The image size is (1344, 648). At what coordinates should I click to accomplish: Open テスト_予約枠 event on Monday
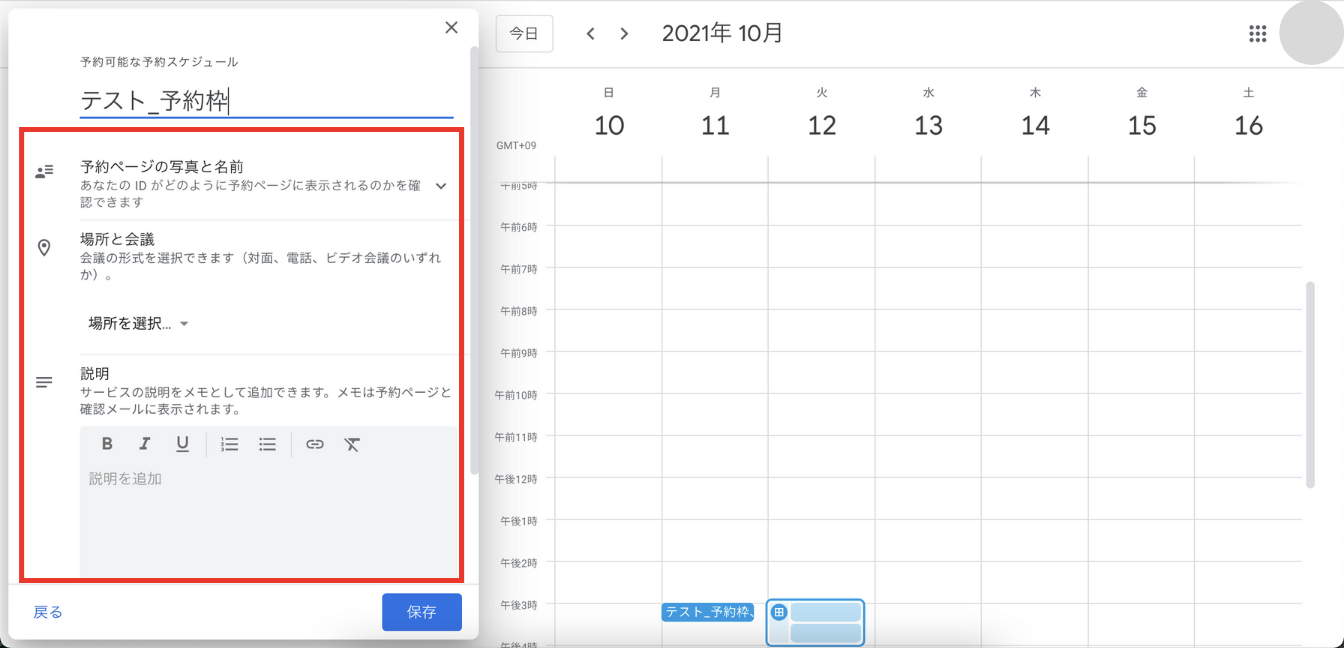708,612
